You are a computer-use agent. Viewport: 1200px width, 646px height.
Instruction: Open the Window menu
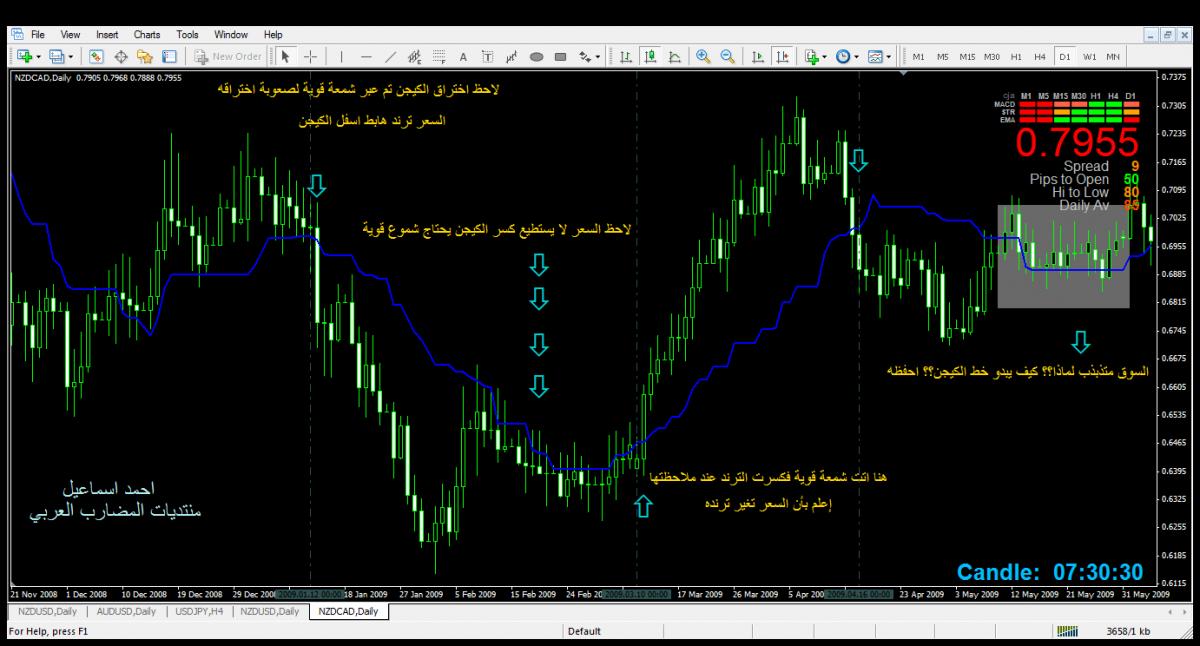231,34
